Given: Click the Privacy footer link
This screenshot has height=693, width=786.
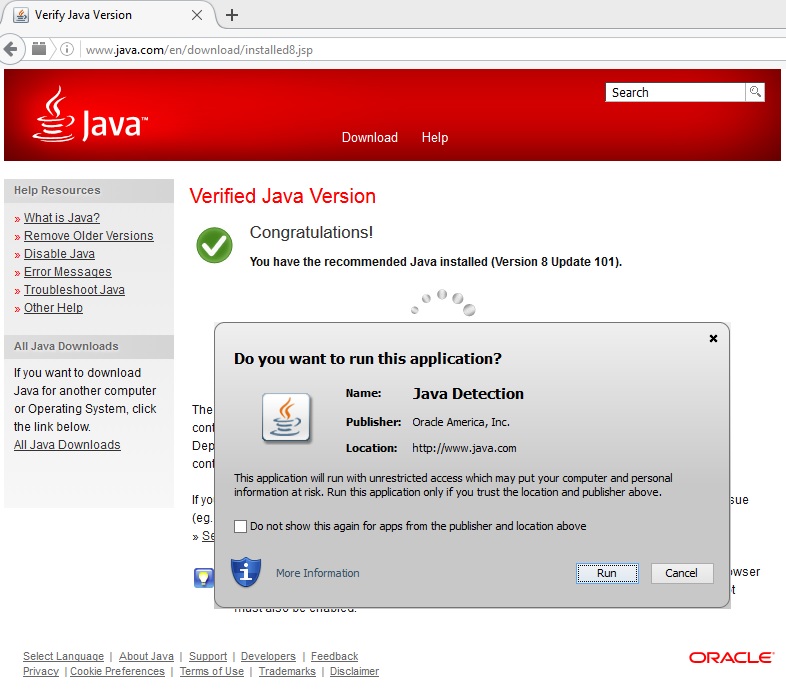Looking at the screenshot, I should 41,671.
